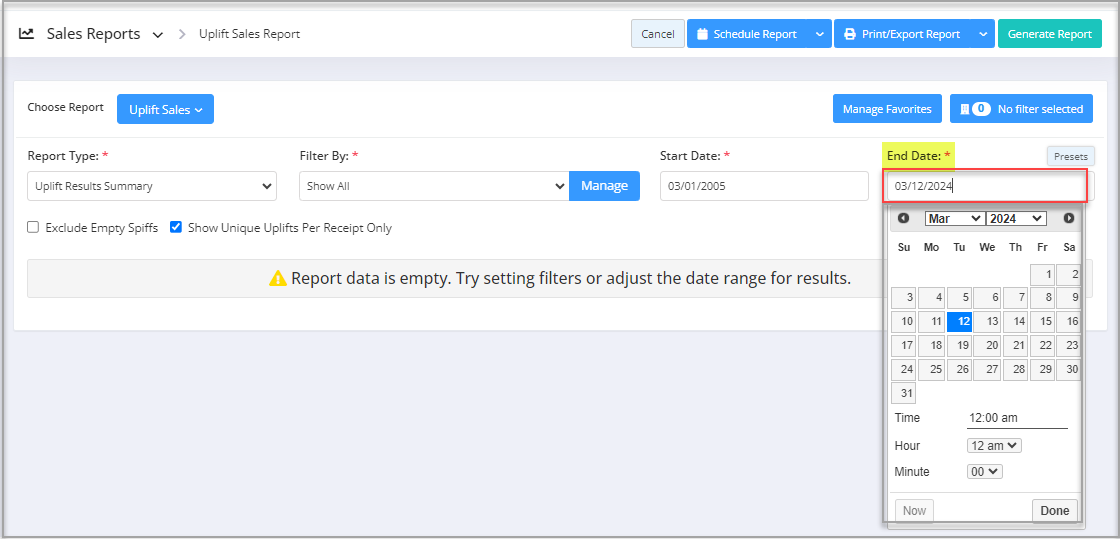Open the Uplift Sales report chooser

[166, 109]
